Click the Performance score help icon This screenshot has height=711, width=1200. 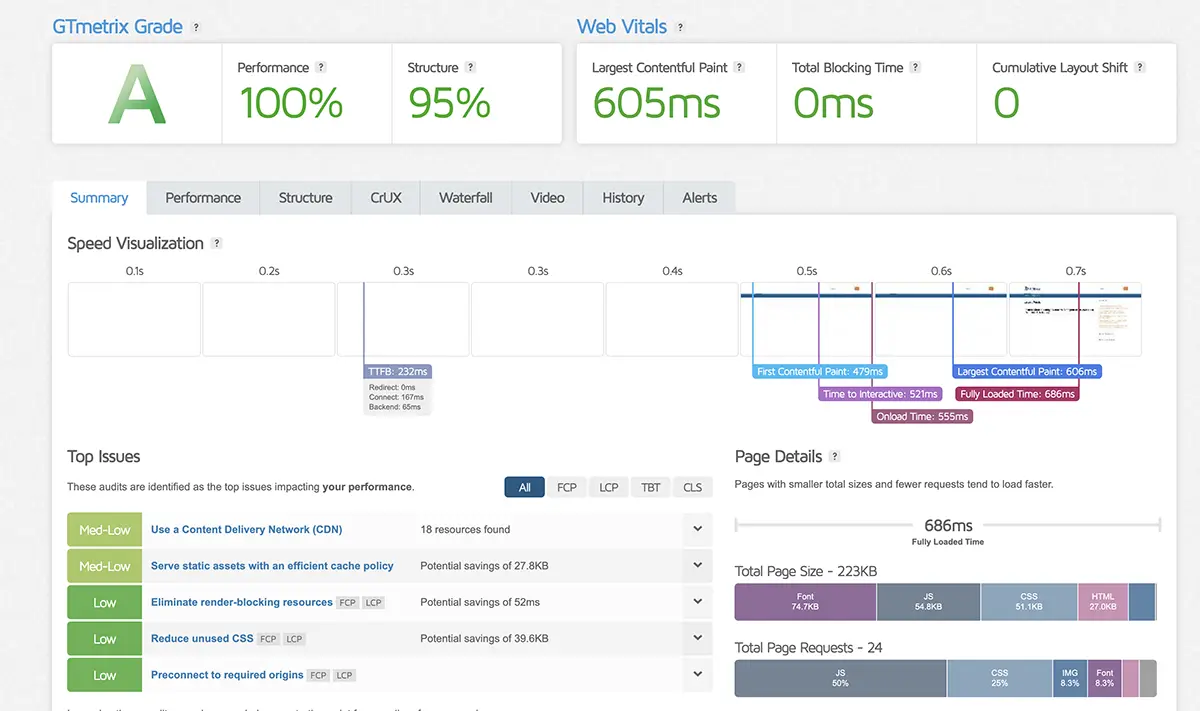(321, 68)
